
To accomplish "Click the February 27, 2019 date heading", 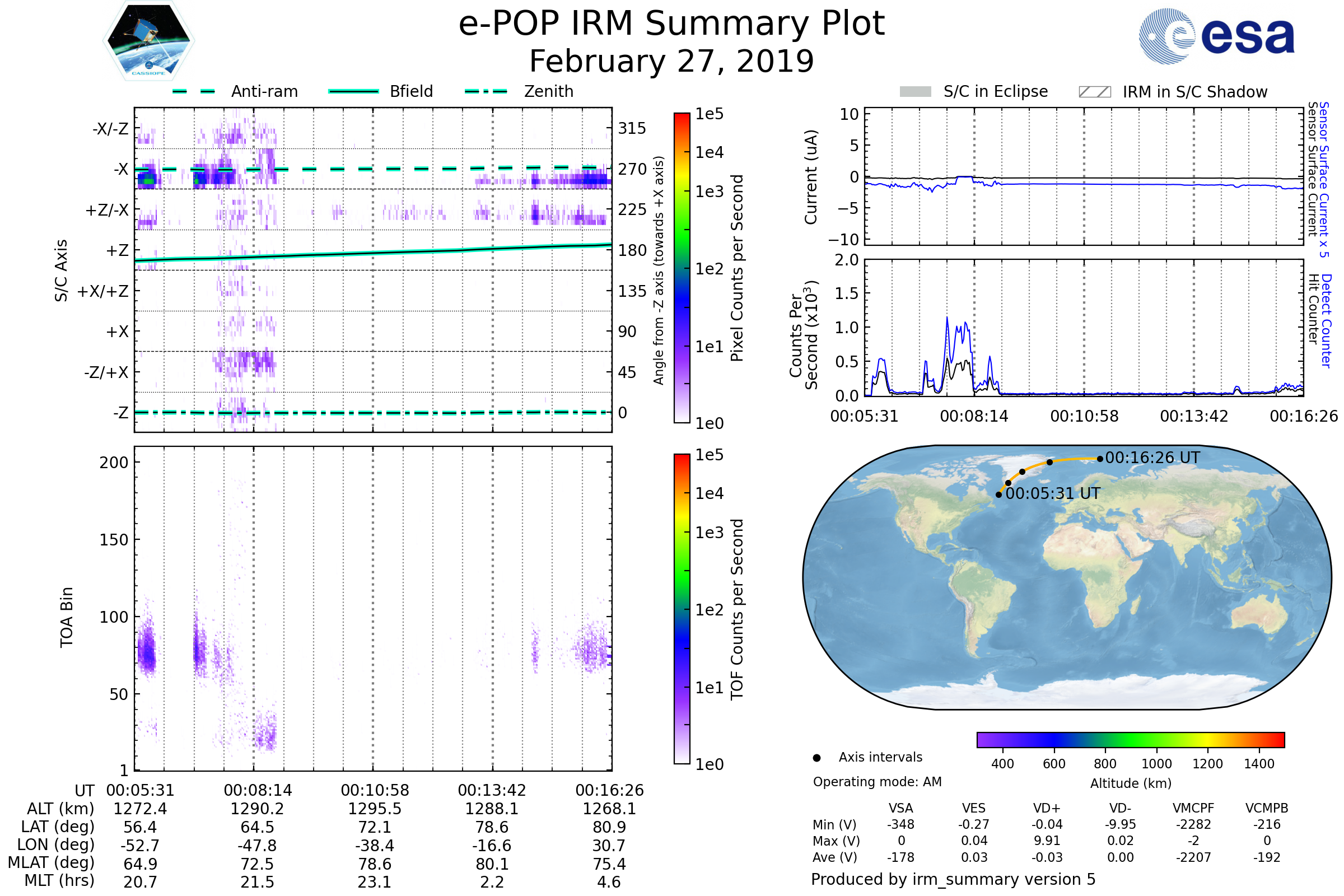I will [x=671, y=62].
